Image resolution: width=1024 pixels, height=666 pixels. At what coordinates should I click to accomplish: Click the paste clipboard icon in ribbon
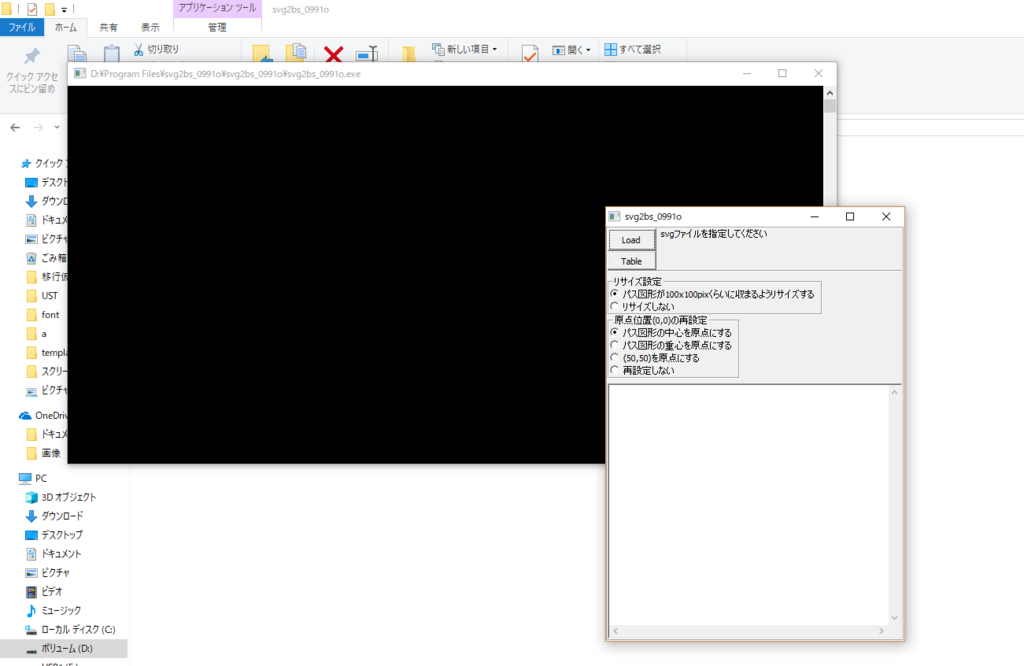pyautogui.click(x=112, y=54)
